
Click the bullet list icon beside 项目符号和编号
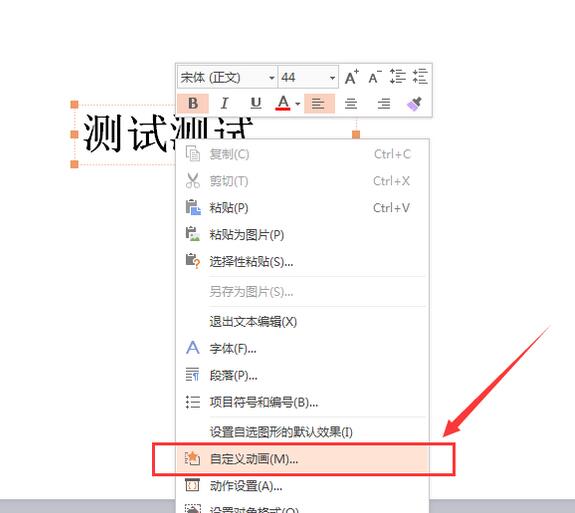193,402
